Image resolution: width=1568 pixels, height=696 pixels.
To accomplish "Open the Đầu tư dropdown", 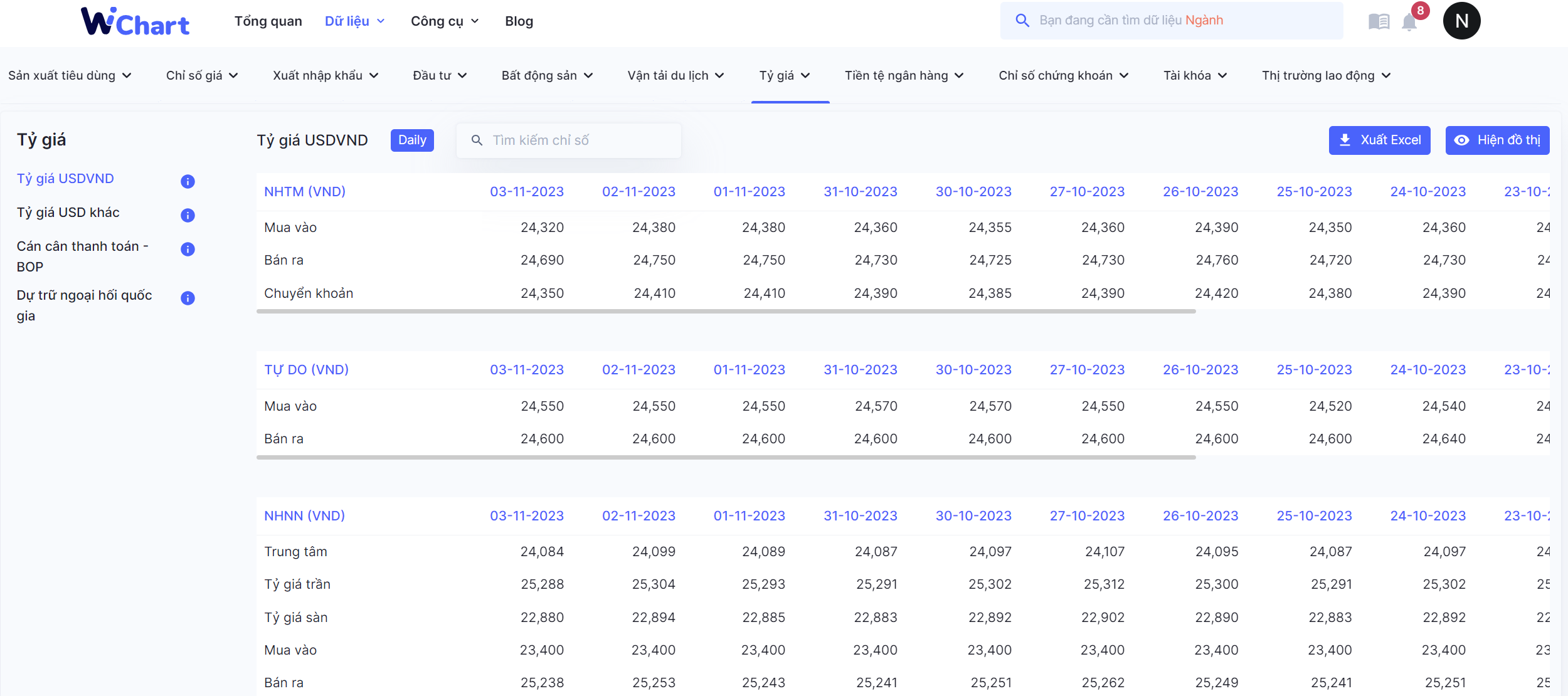I will pyautogui.click(x=440, y=75).
